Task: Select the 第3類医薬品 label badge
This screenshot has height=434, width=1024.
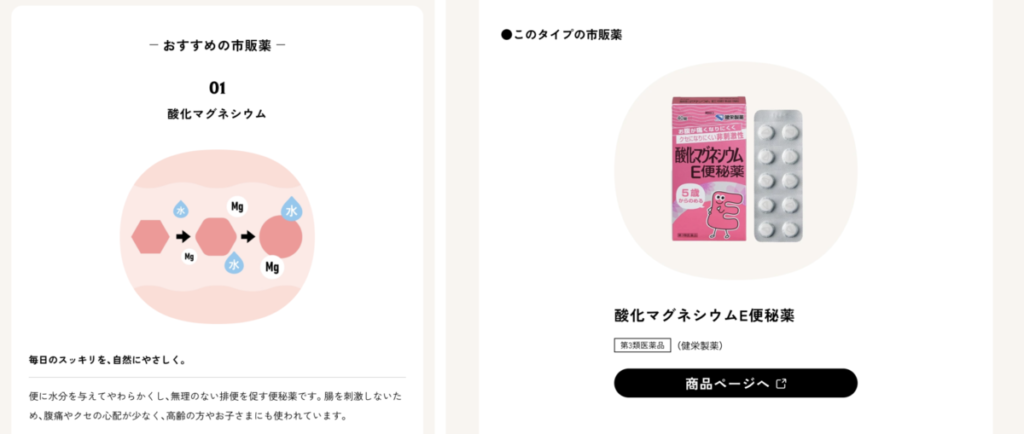Action: [x=643, y=346]
